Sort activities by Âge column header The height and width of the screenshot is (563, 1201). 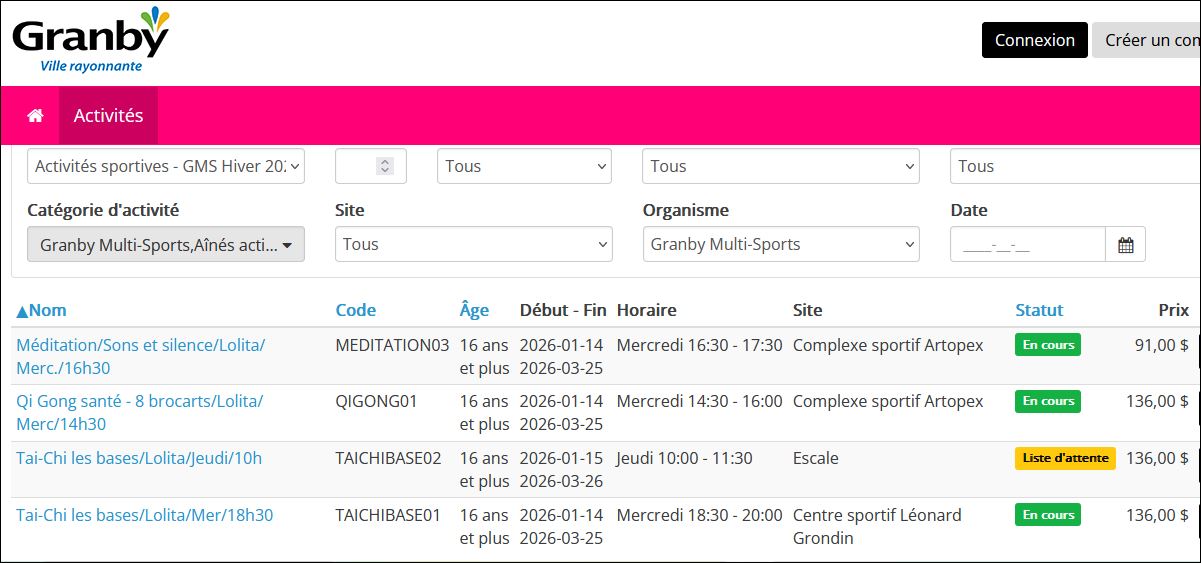474,310
